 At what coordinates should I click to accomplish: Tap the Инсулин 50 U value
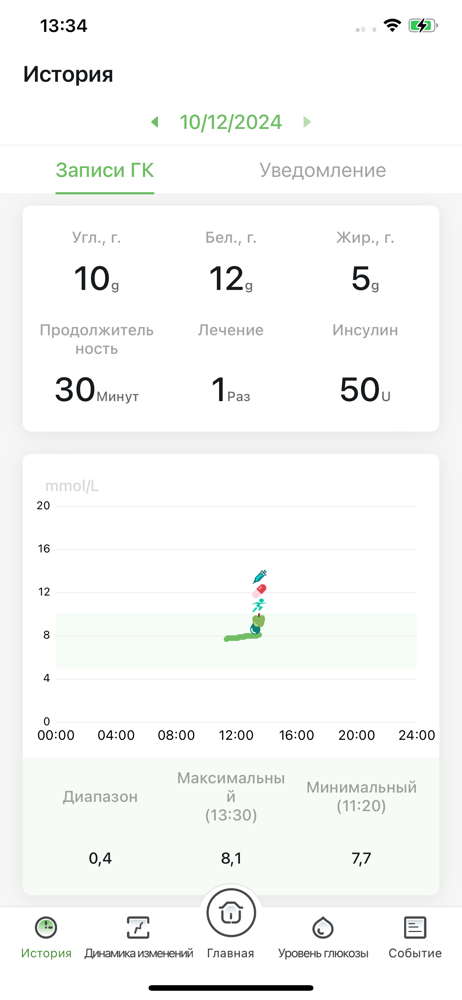(365, 390)
